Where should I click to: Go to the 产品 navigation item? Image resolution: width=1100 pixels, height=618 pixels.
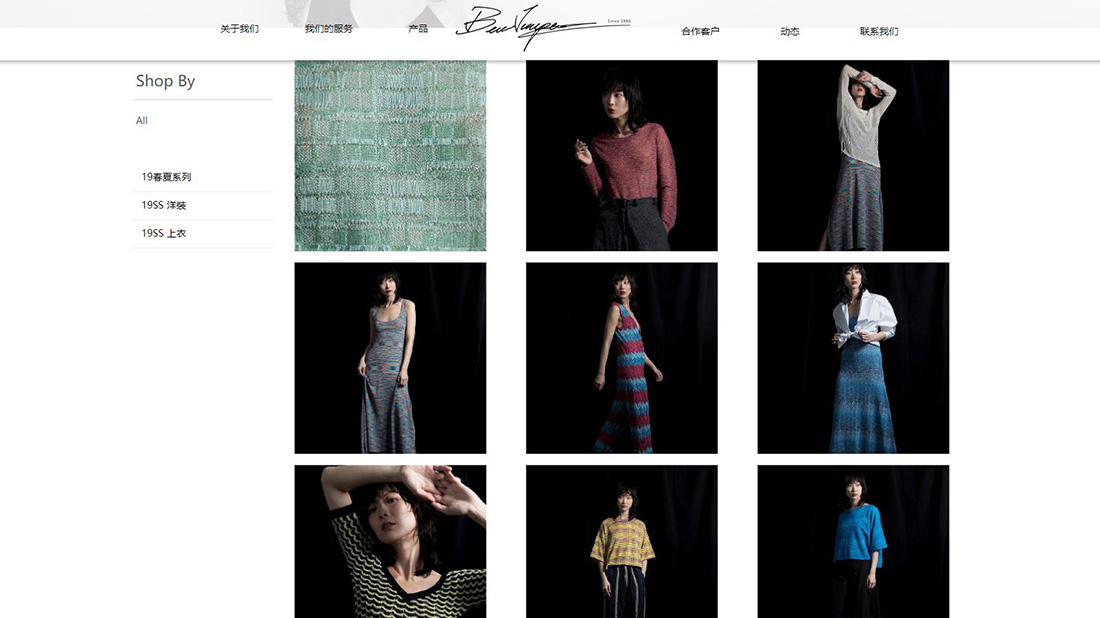pos(418,29)
